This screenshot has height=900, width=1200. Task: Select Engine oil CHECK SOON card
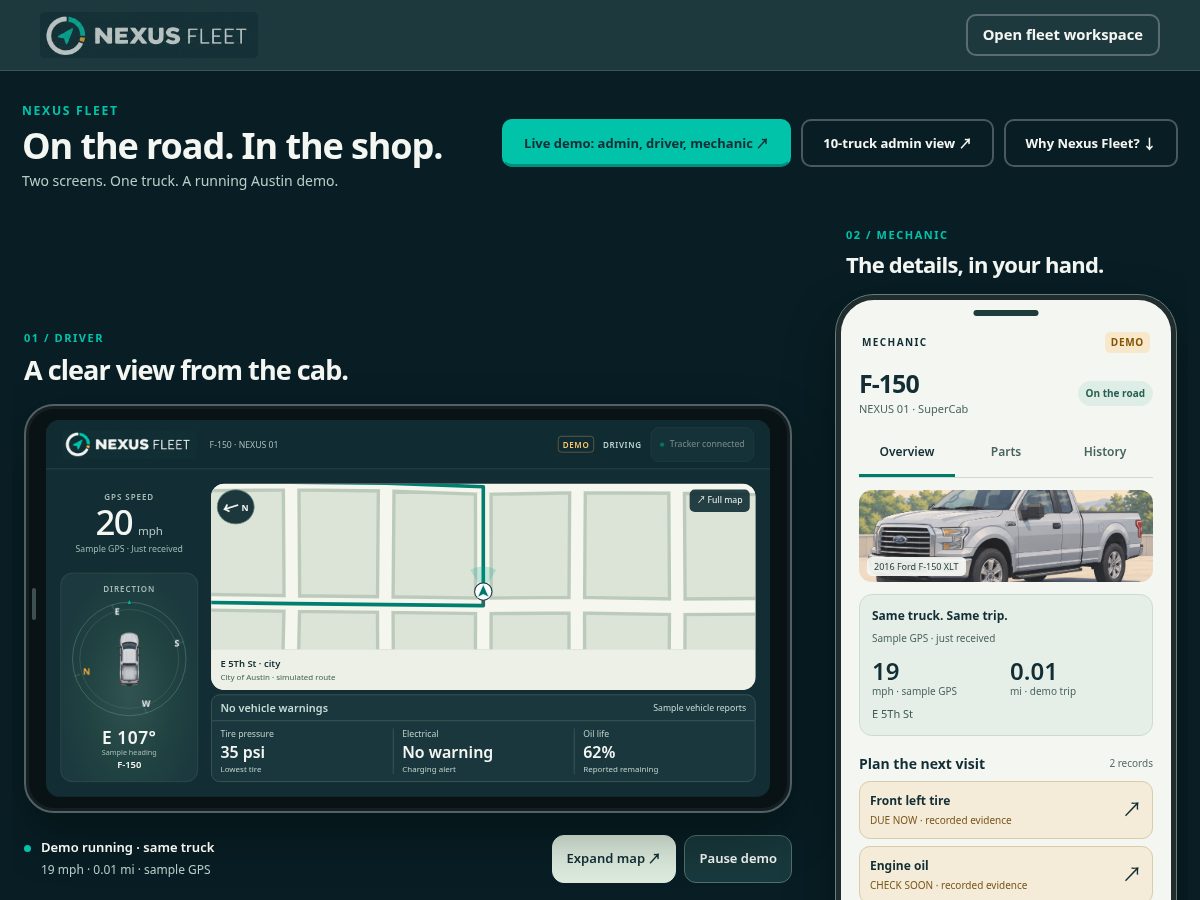(1006, 874)
